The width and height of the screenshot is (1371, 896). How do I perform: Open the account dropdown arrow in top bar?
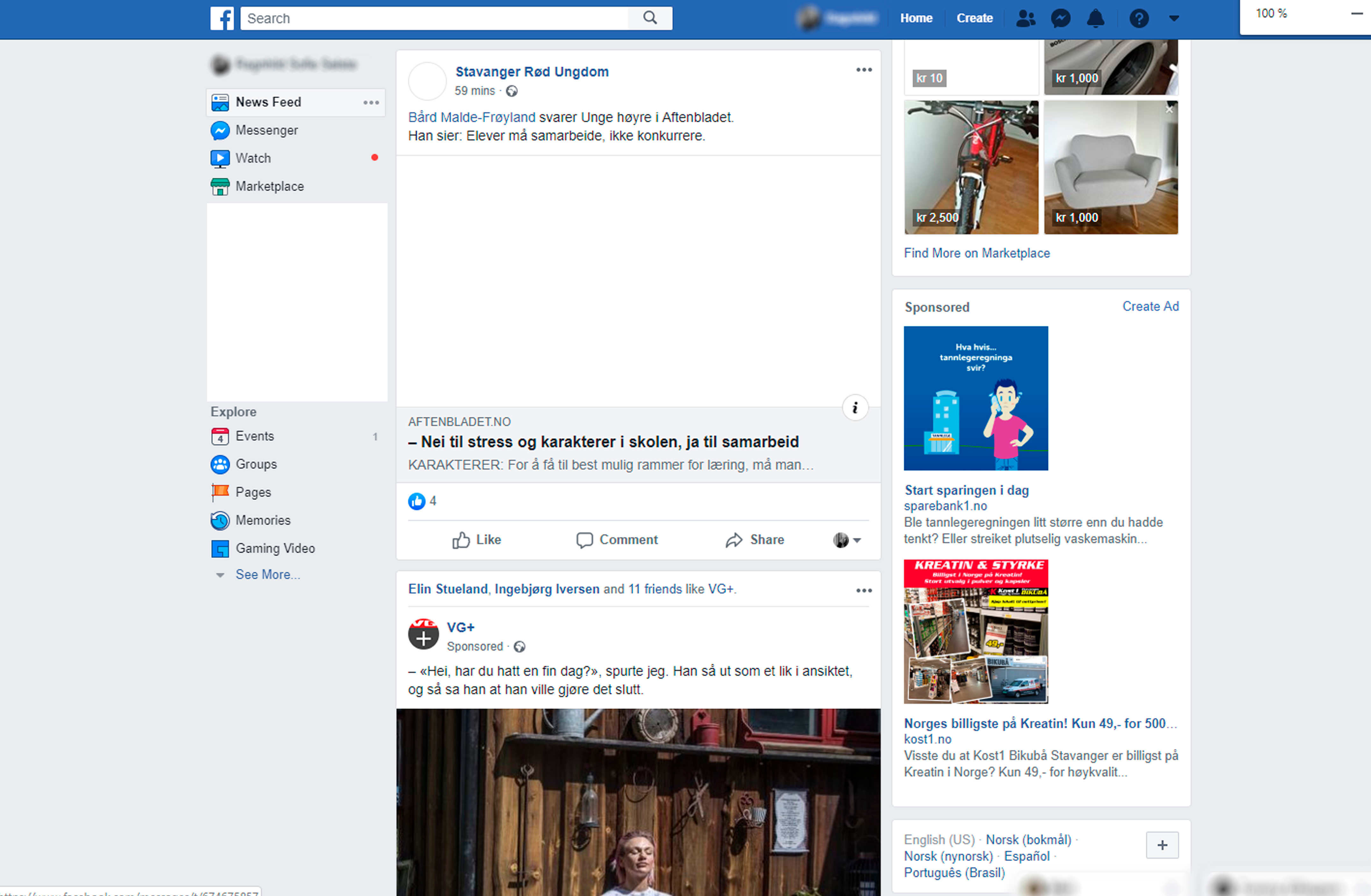[x=1174, y=18]
